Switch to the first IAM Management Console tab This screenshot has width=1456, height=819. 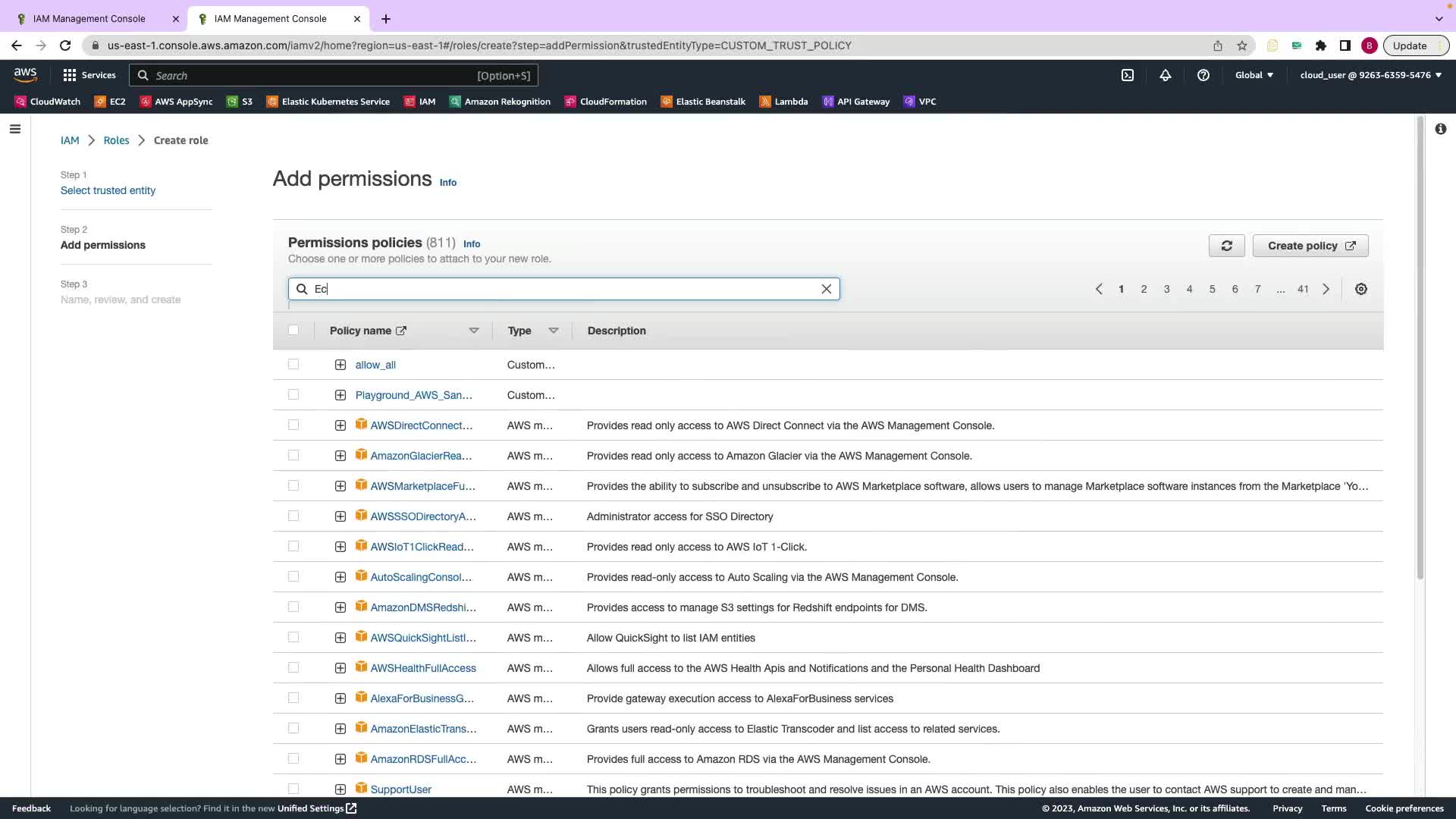coord(89,19)
